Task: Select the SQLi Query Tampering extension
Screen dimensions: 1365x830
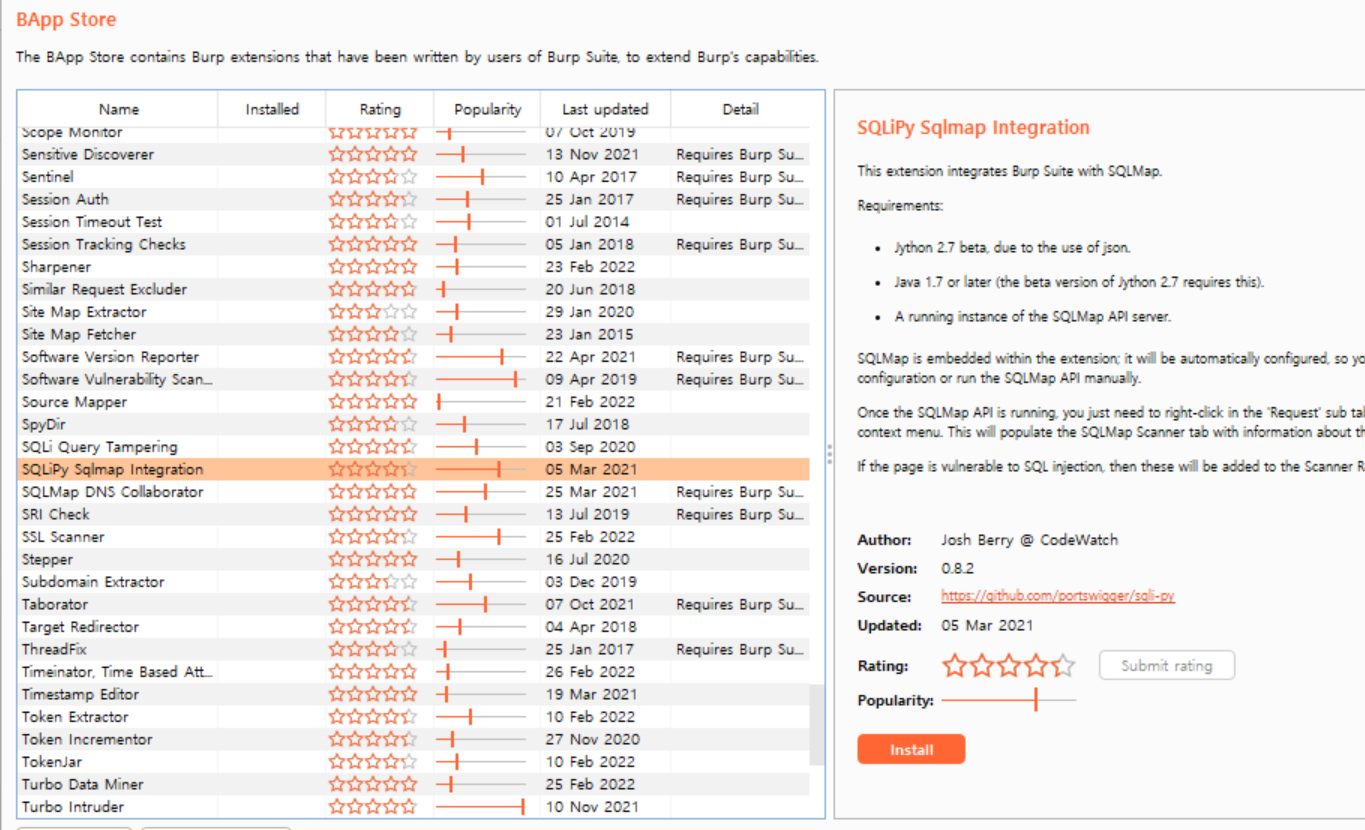Action: (414, 446)
